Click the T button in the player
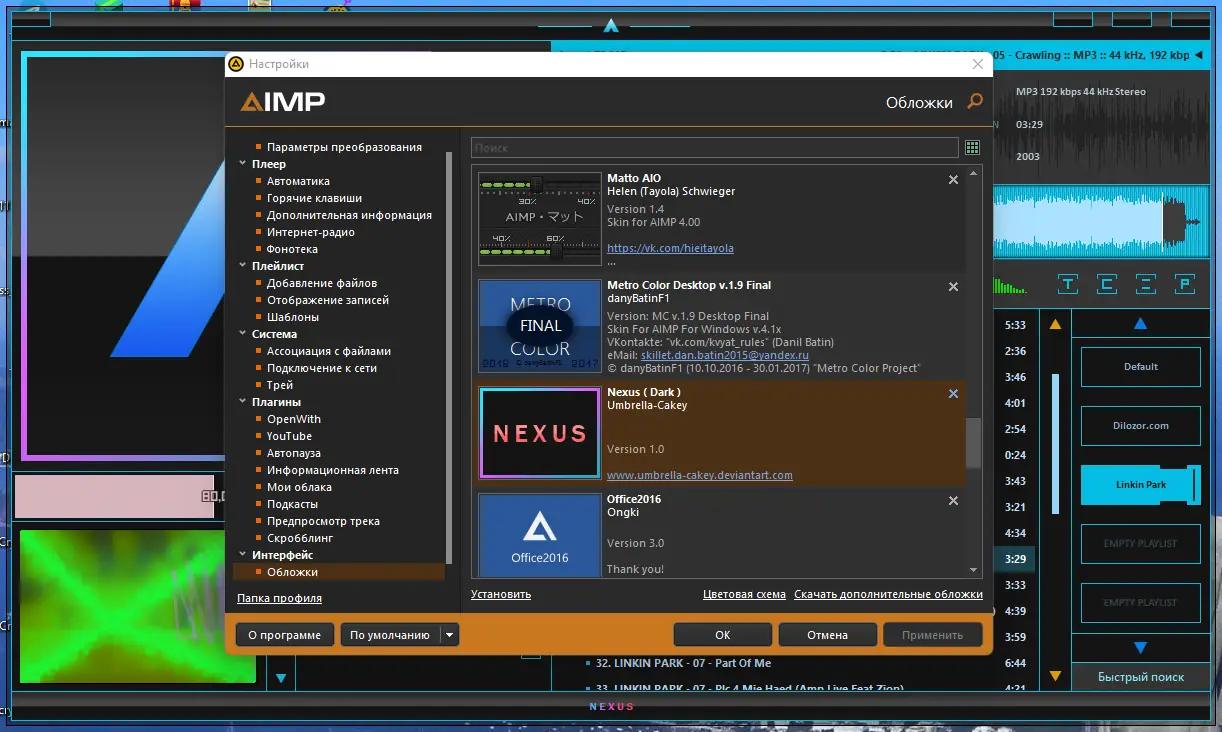Image resolution: width=1222 pixels, height=732 pixels. coord(1068,285)
